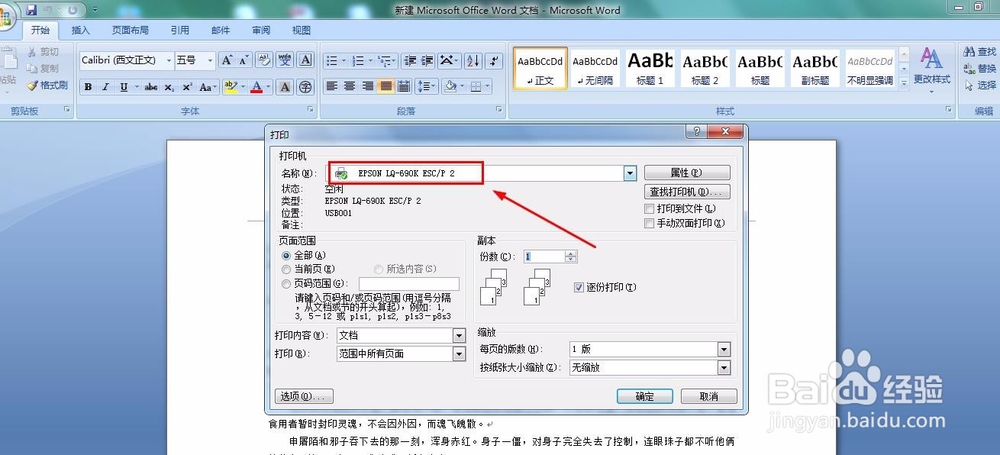Click the Clear Formatting icon
The width and height of the screenshot is (1000, 455).
264,61
